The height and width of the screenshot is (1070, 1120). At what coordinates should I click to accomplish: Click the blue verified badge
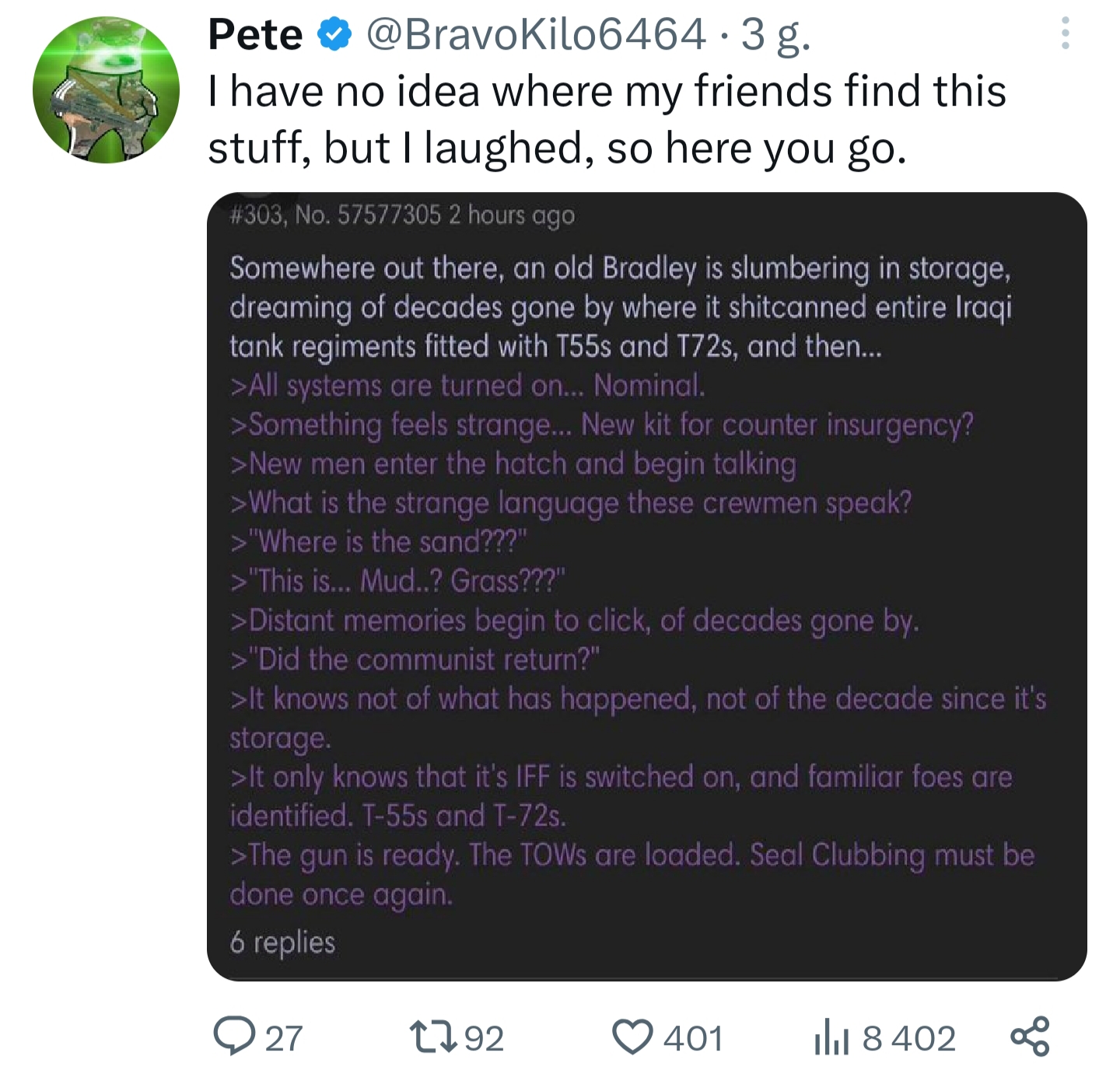[334, 35]
